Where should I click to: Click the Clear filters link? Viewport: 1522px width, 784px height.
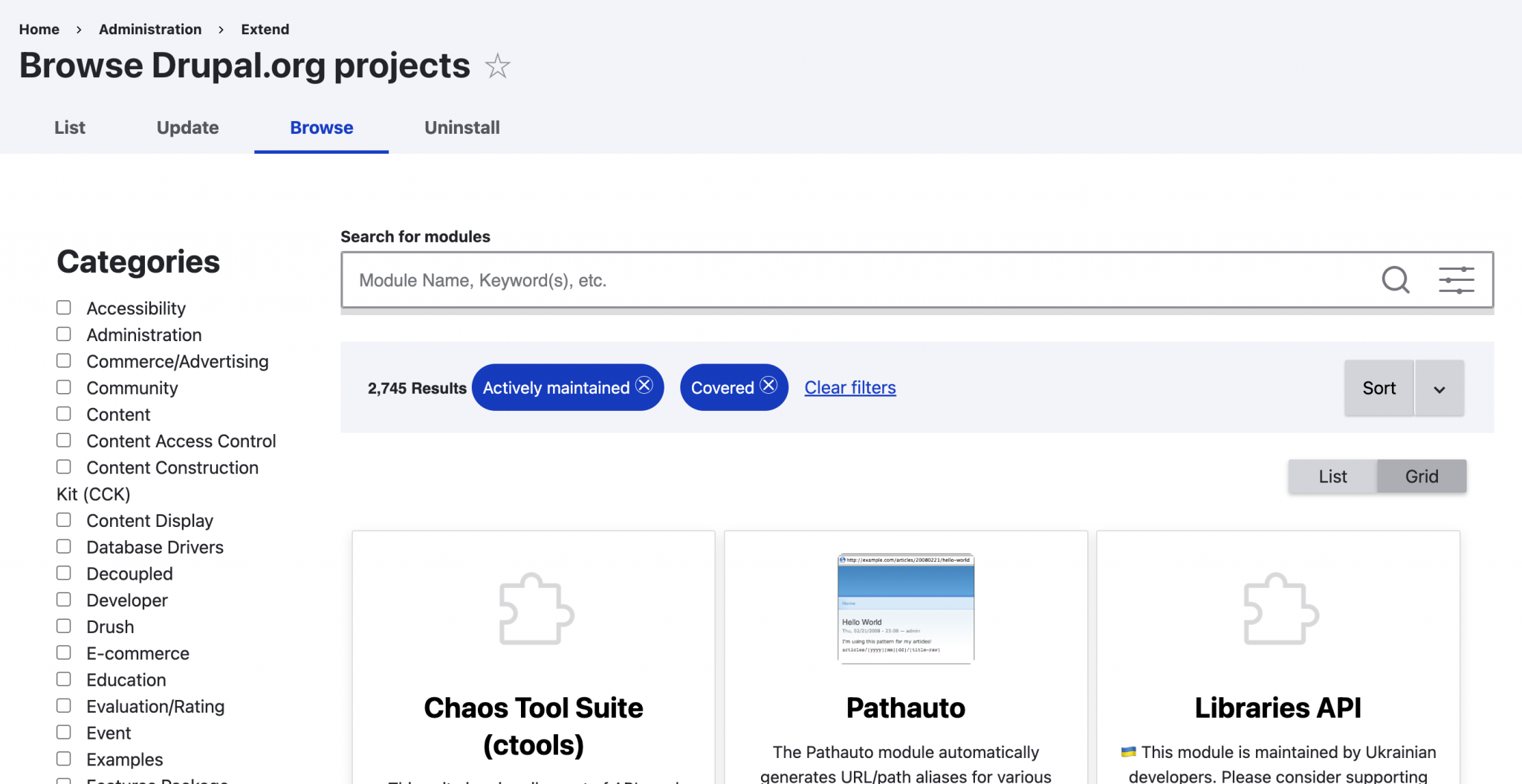(x=849, y=387)
